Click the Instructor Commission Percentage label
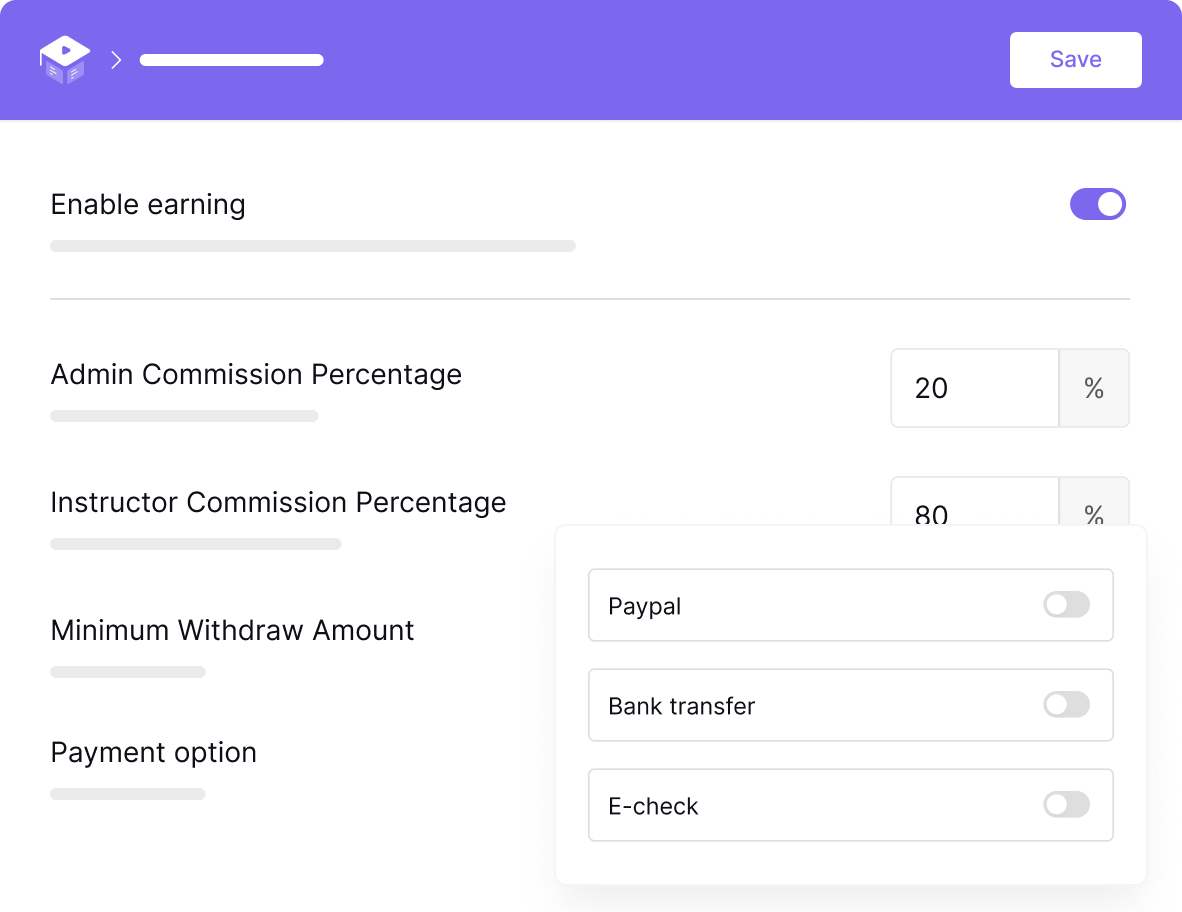Image resolution: width=1182 pixels, height=912 pixels. [x=278, y=502]
